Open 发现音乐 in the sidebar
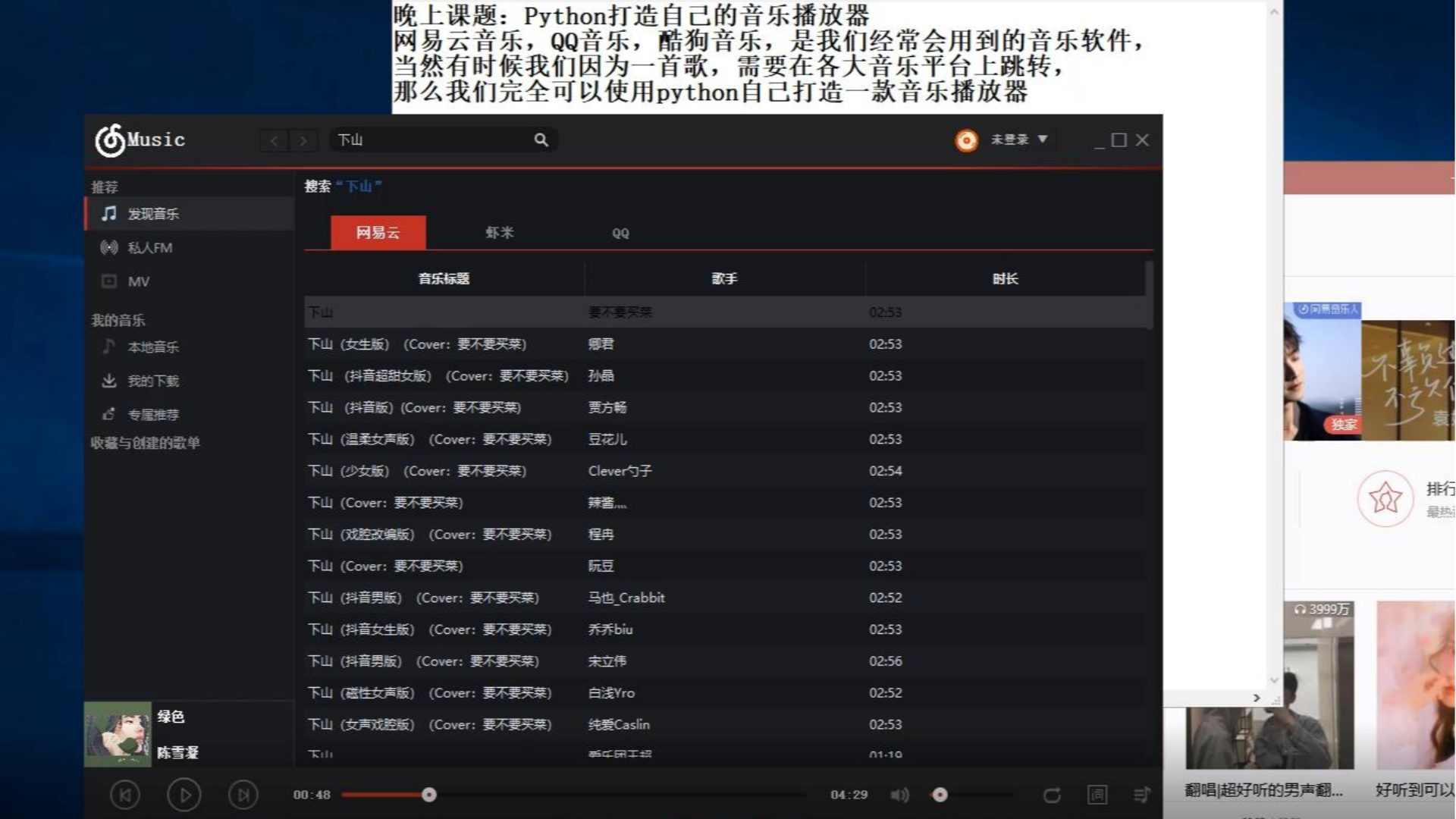 coord(189,214)
